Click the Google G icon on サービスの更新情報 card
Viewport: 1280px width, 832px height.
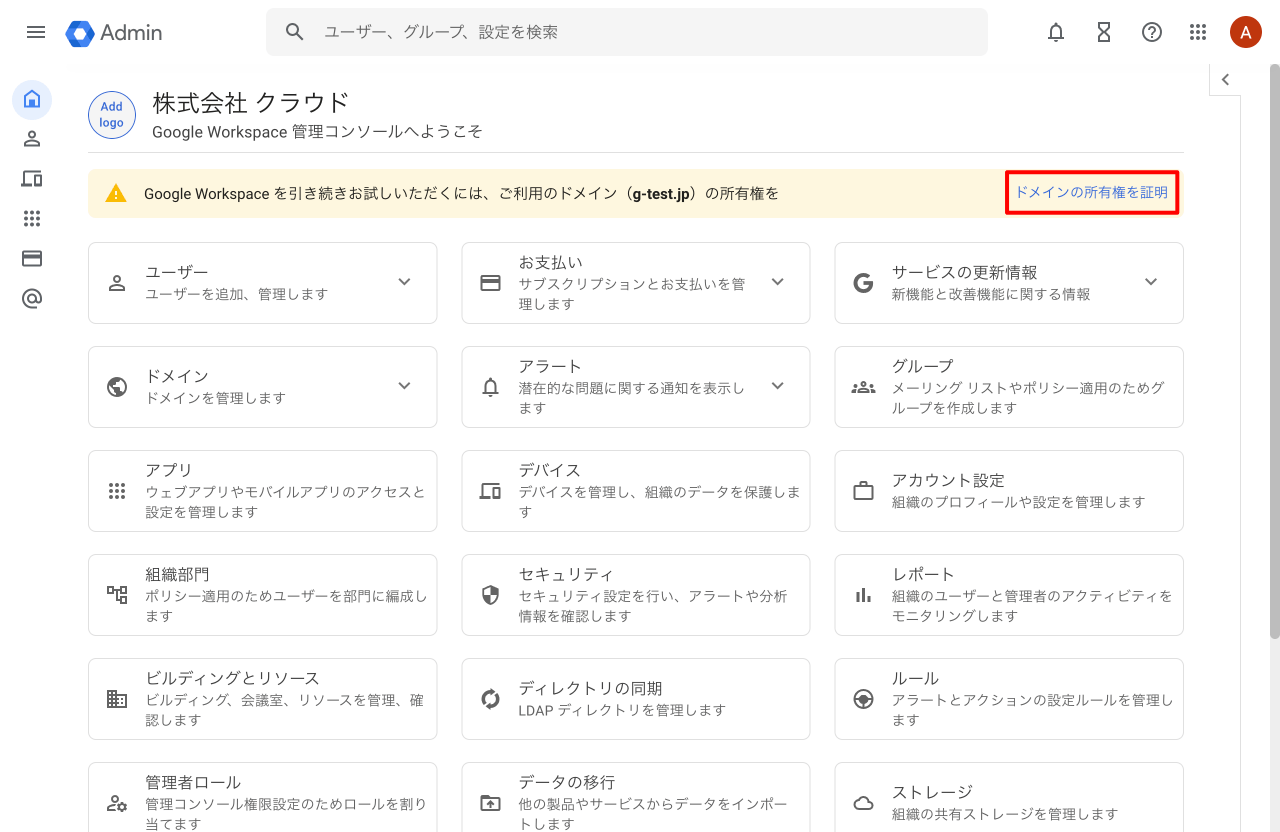tap(863, 283)
